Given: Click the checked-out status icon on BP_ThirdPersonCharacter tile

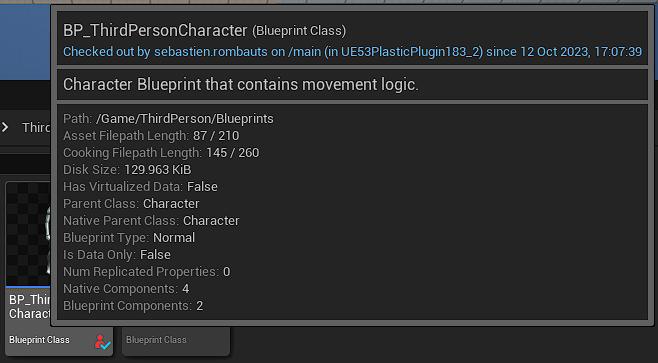Looking at the screenshot, I should [102, 342].
